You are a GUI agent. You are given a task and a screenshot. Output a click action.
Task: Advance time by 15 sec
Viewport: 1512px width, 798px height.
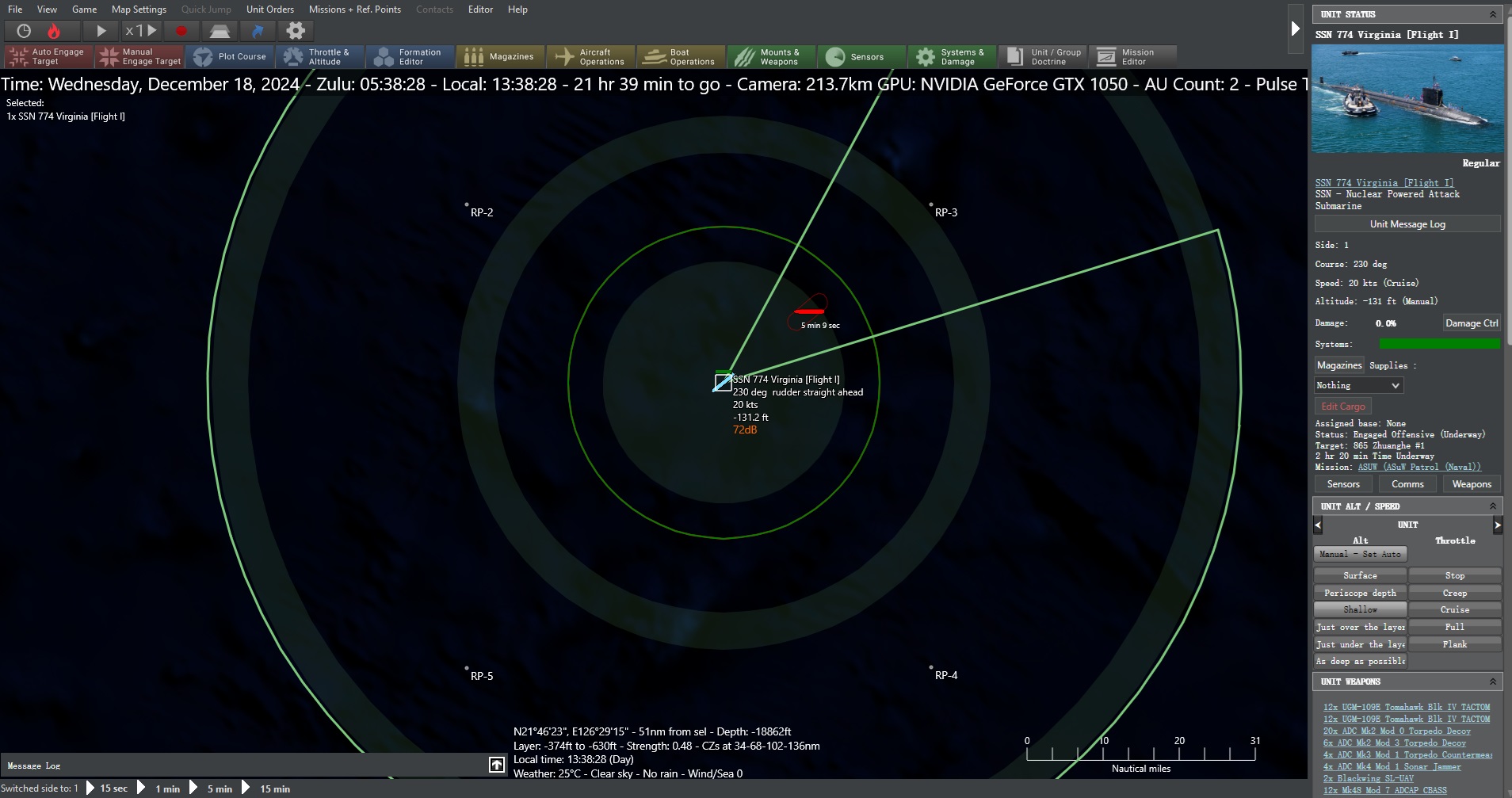pyautogui.click(x=106, y=788)
